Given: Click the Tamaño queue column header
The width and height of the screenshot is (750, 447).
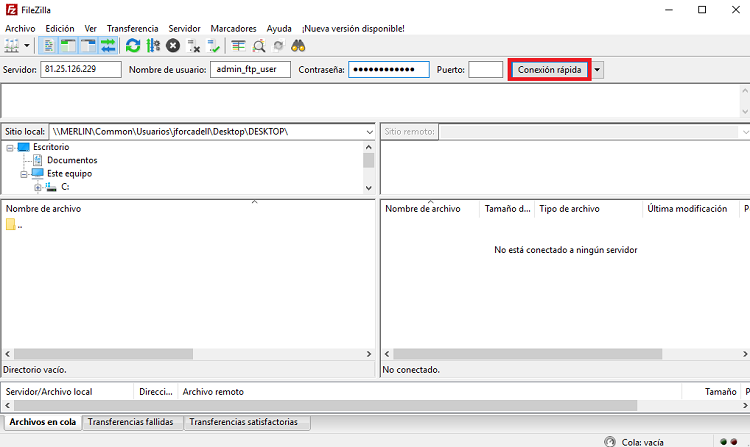Looking at the screenshot, I should click(x=720, y=392).
